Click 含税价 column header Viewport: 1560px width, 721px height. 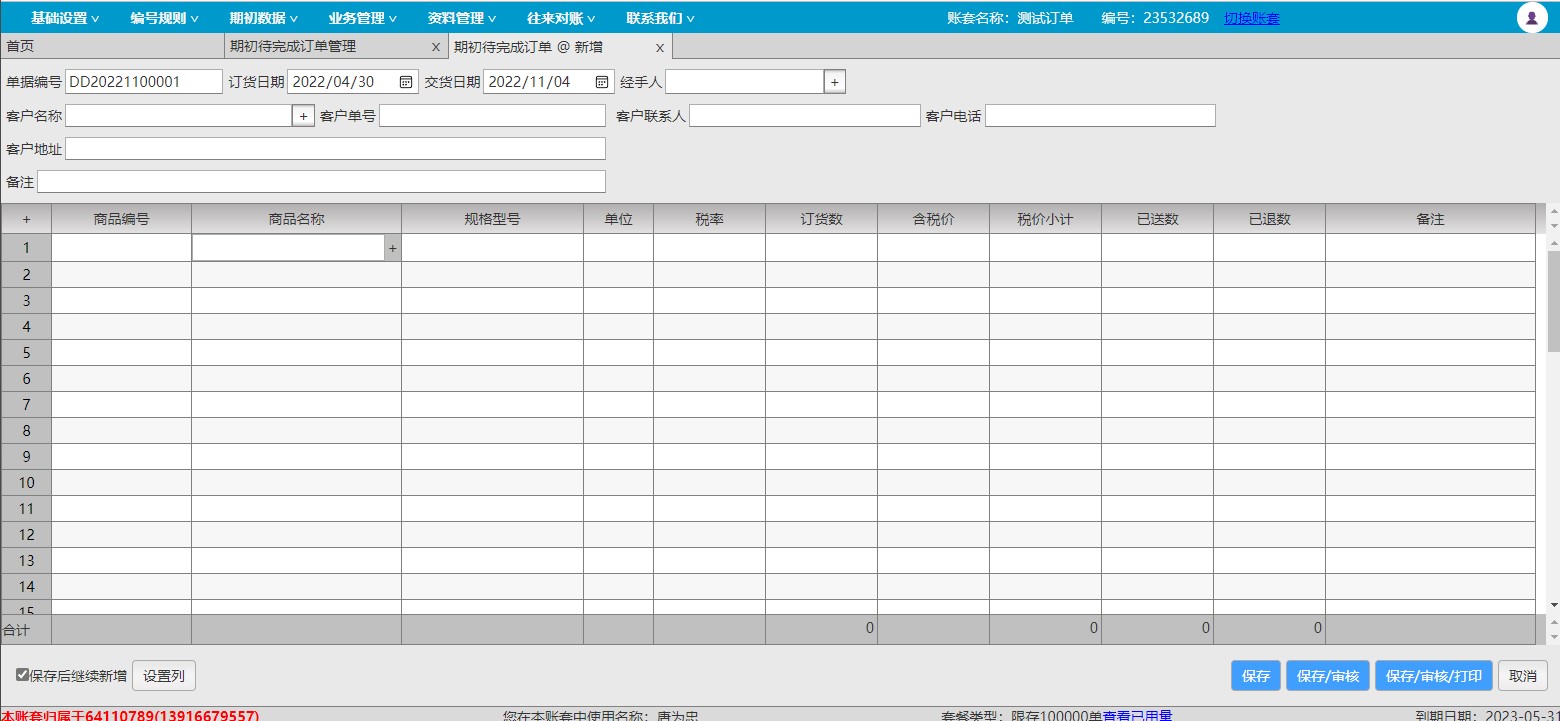tap(933, 219)
